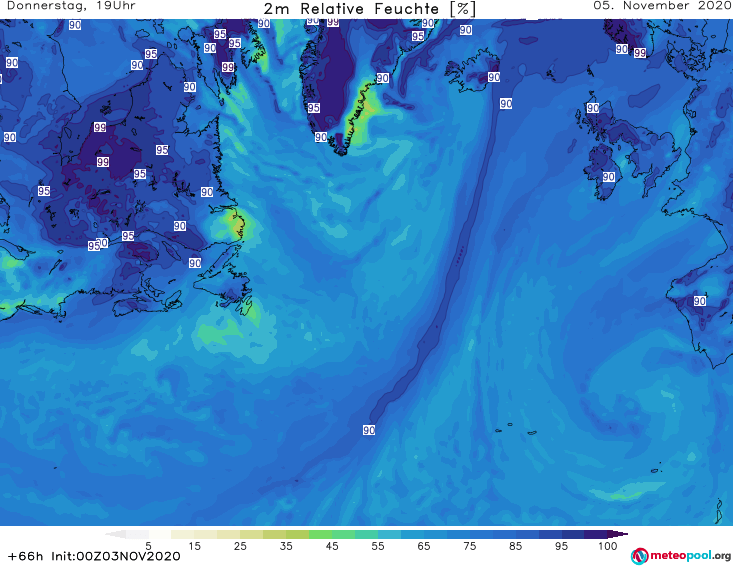Click the '+66h Init:00Z03NOV2020' forecast label
Viewport: 733px width, 566px height.
coord(94,556)
